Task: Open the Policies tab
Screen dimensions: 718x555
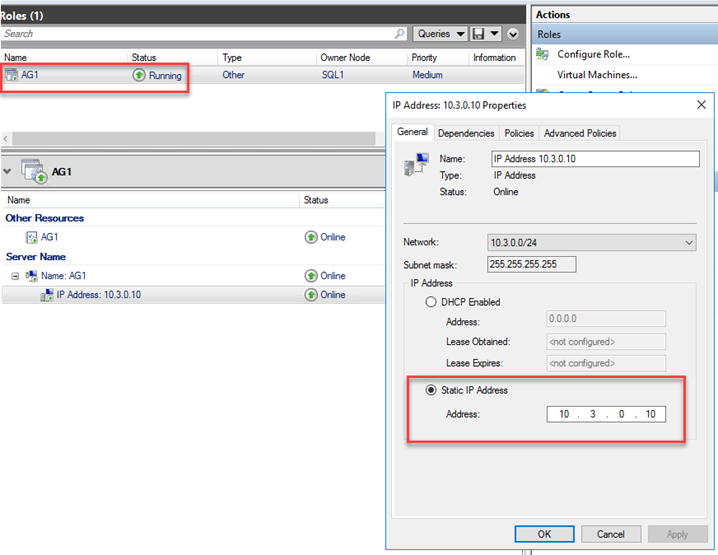Action: coord(519,133)
